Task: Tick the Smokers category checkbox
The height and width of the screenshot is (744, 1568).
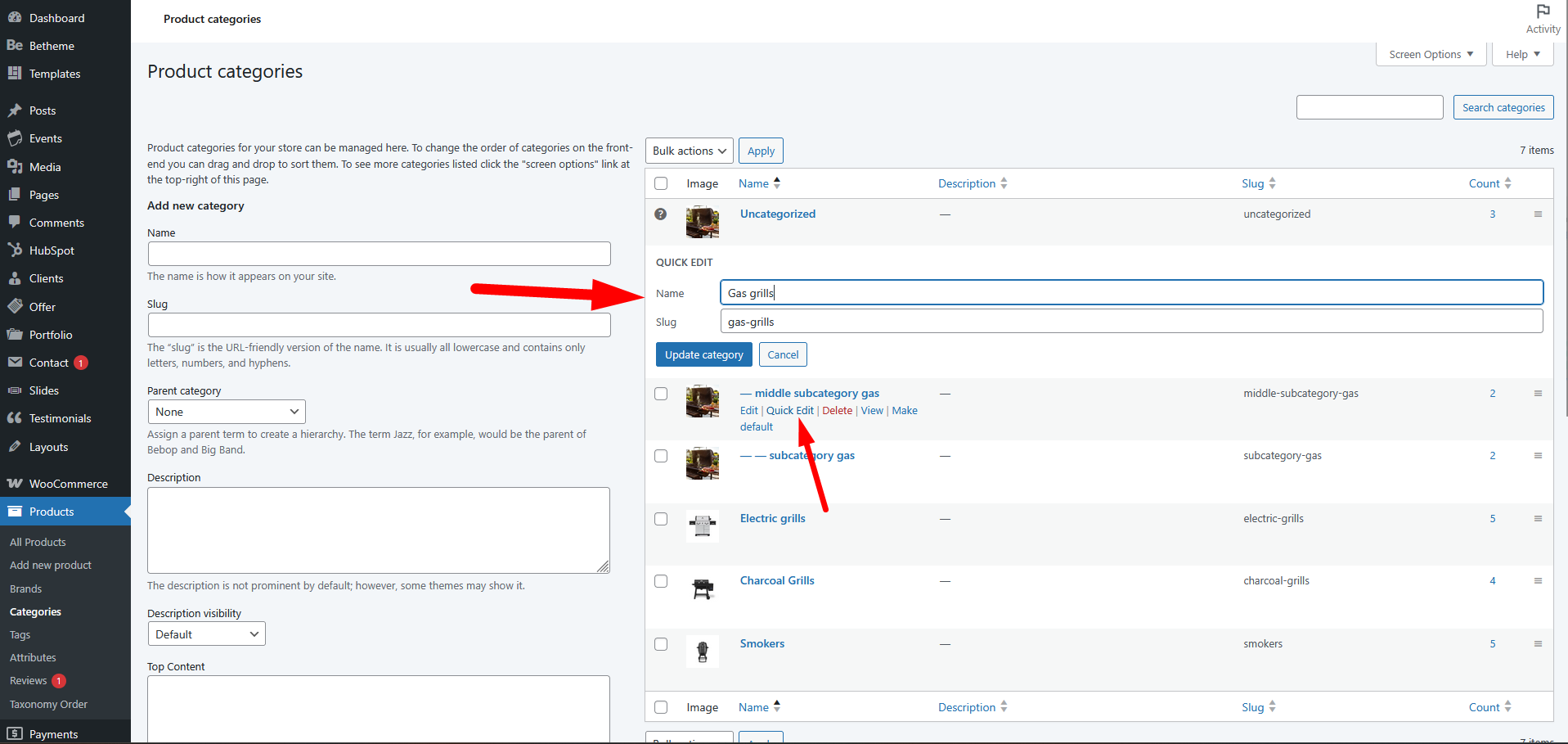Action: (x=661, y=644)
